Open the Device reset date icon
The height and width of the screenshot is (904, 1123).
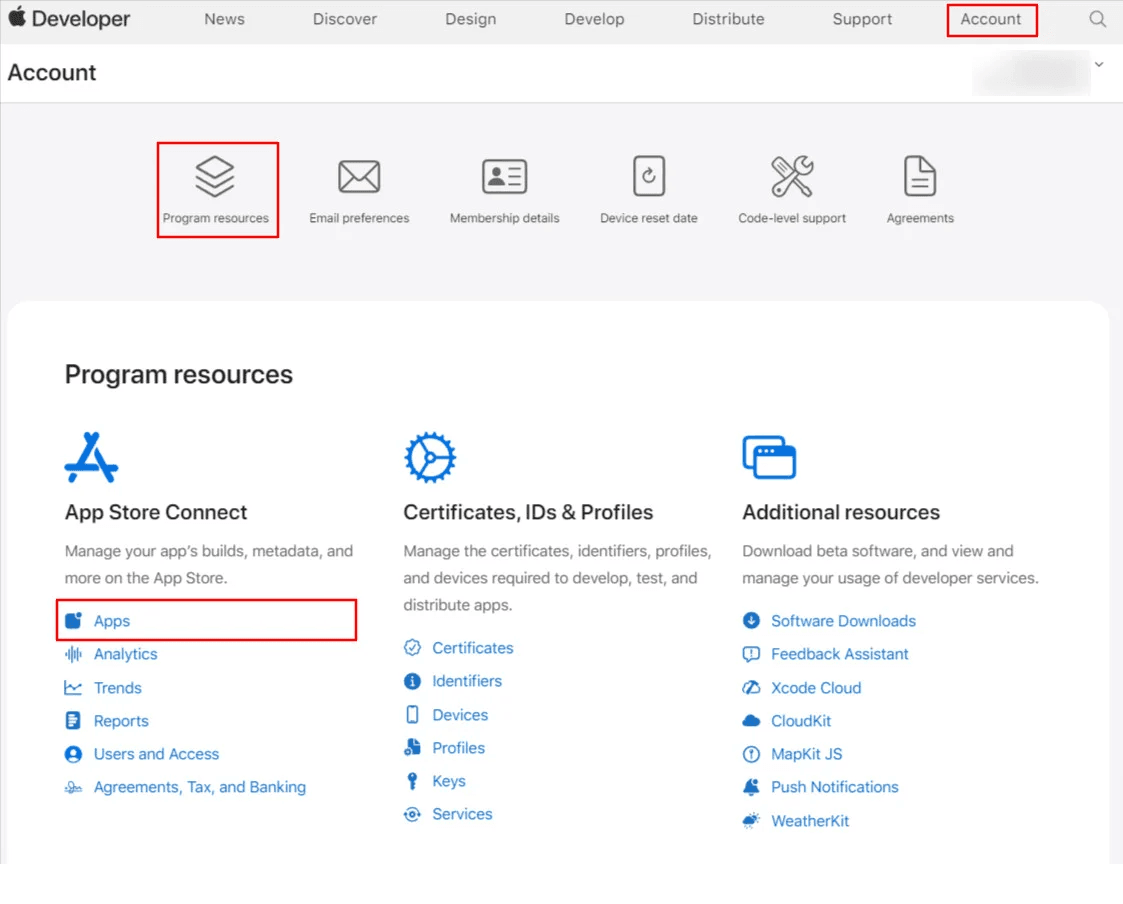pos(649,177)
